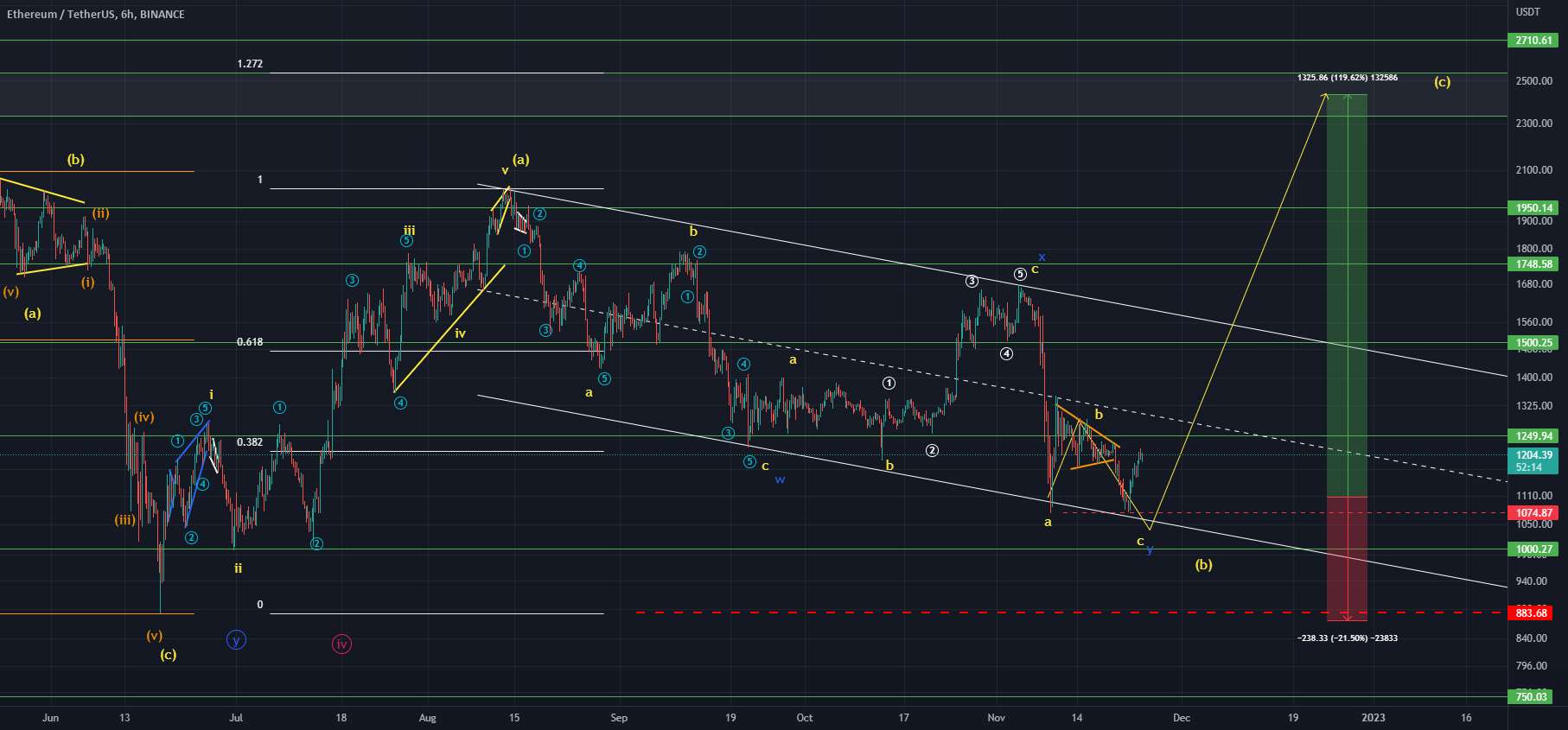Viewport: 1568px width, 730px height.
Task: Click the current price label 1204.39
Action: tap(1533, 454)
